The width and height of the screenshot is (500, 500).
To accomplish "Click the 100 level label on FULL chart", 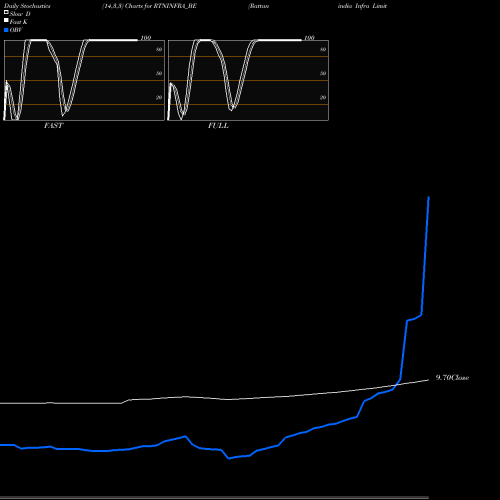I will click(x=309, y=38).
